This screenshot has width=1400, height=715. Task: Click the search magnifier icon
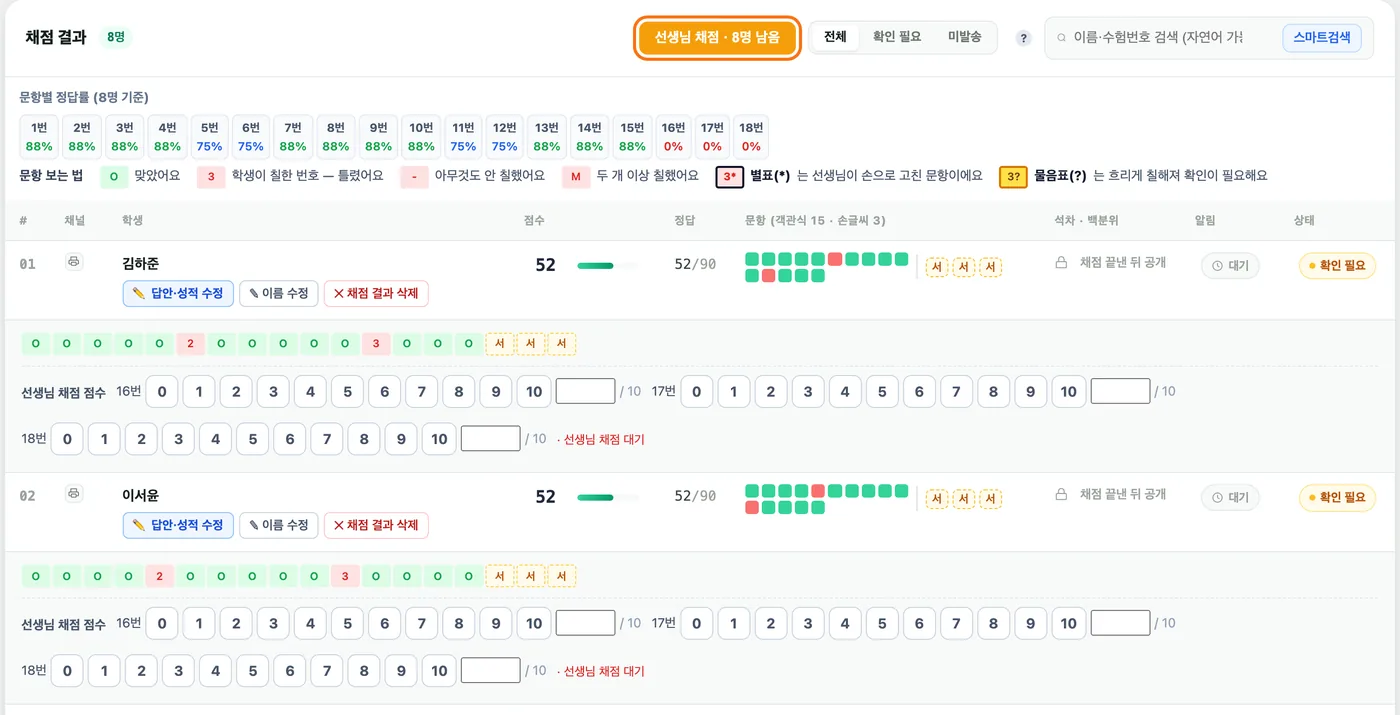click(1062, 38)
